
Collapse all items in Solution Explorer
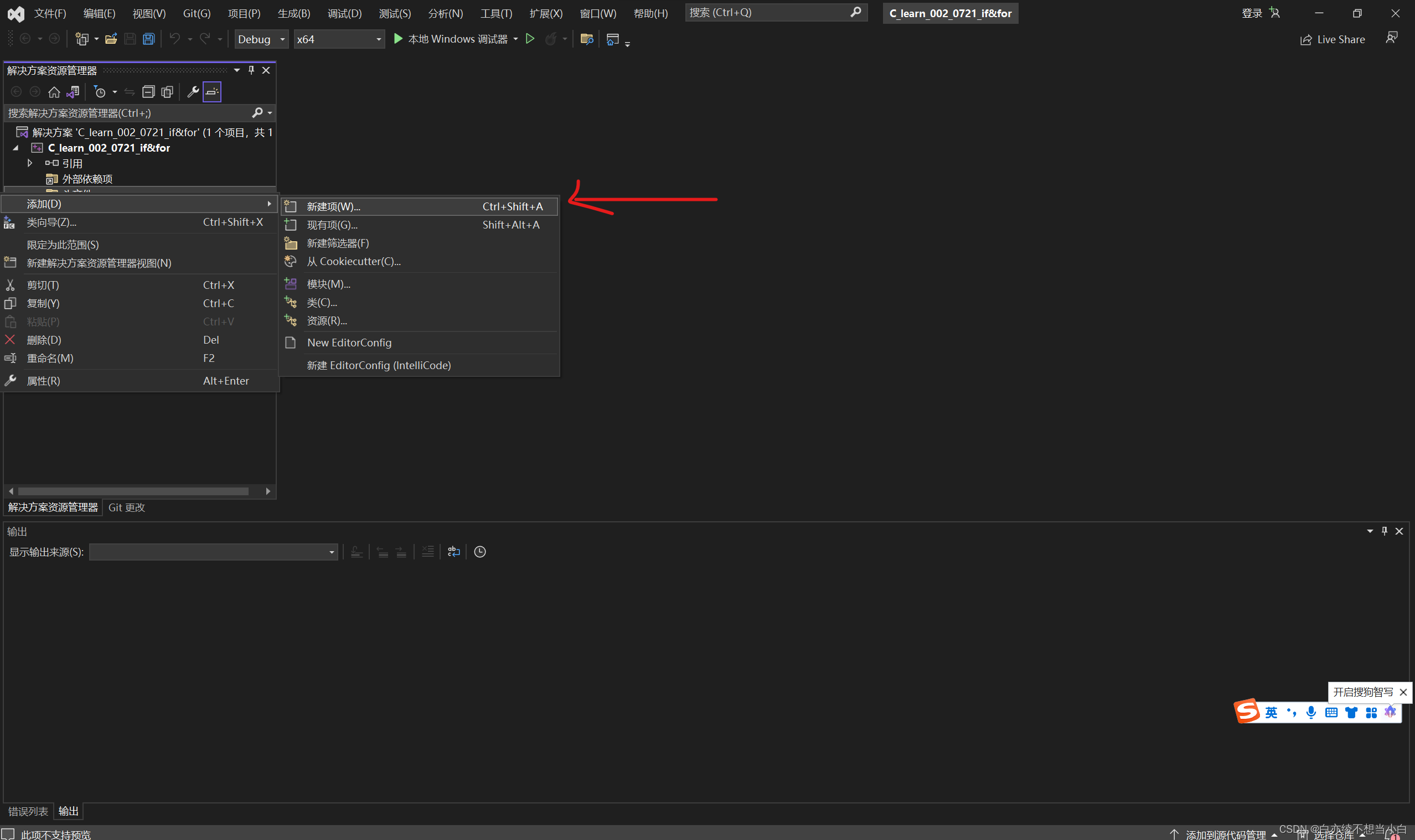pos(148,92)
